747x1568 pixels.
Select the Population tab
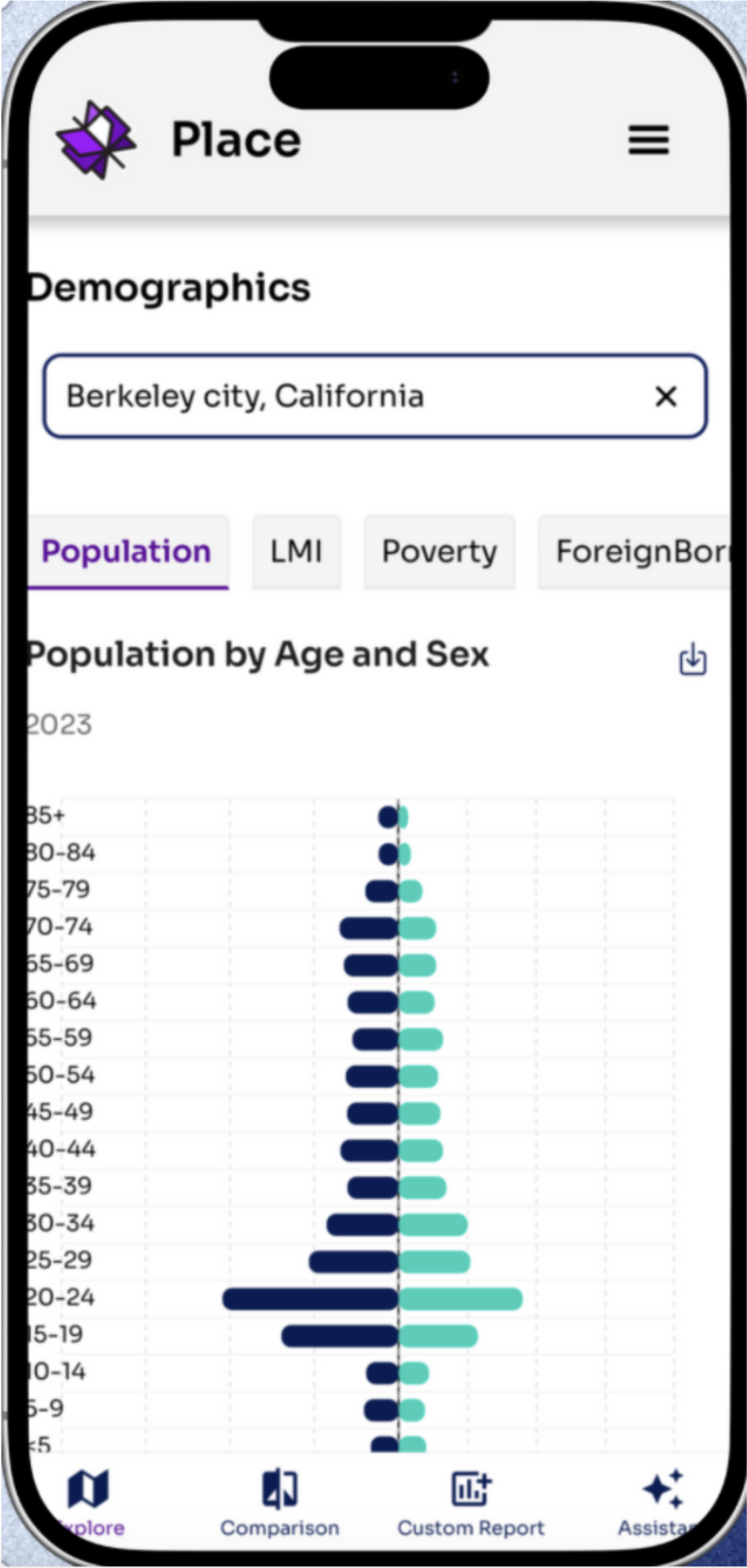(x=127, y=552)
